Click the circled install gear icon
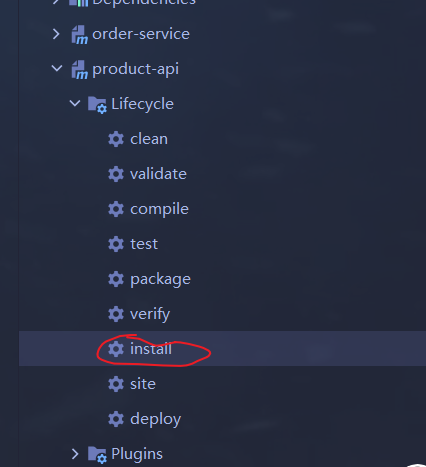Viewport: 426px width, 467px height. (x=116, y=349)
